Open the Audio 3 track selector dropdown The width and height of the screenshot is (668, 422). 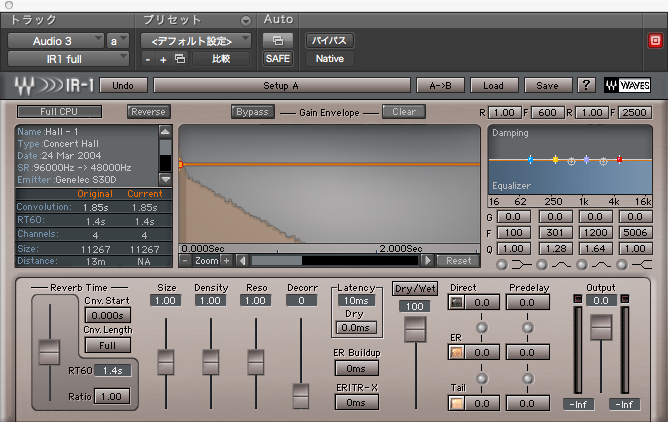pyautogui.click(x=56, y=41)
